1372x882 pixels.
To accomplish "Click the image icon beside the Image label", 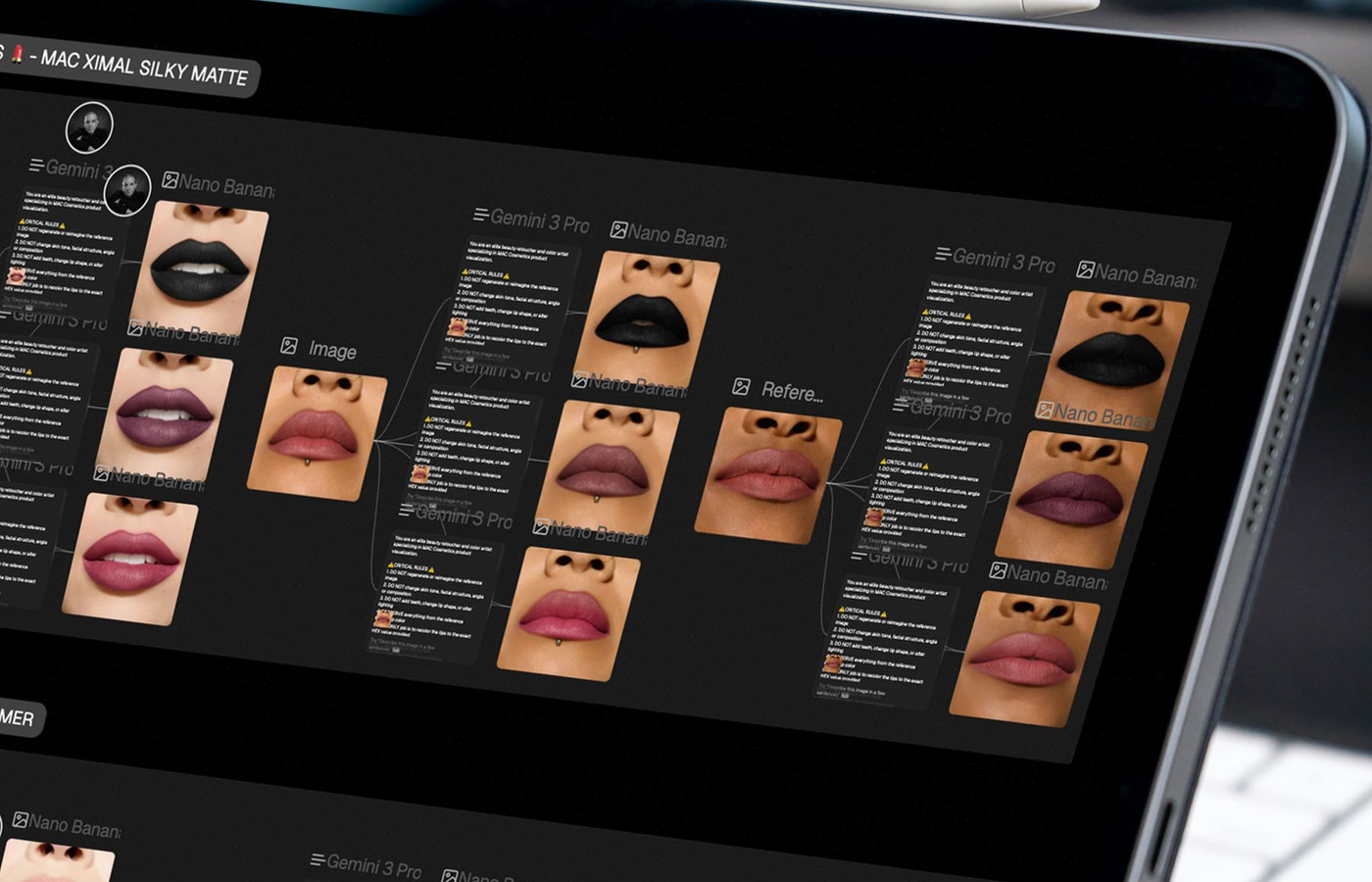I will (x=289, y=345).
